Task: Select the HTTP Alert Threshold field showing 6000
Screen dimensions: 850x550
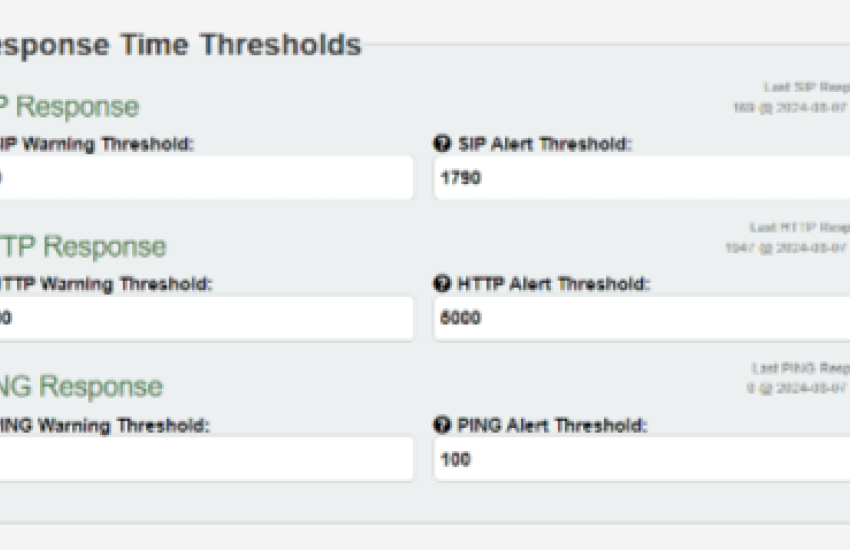Action: tap(642, 318)
